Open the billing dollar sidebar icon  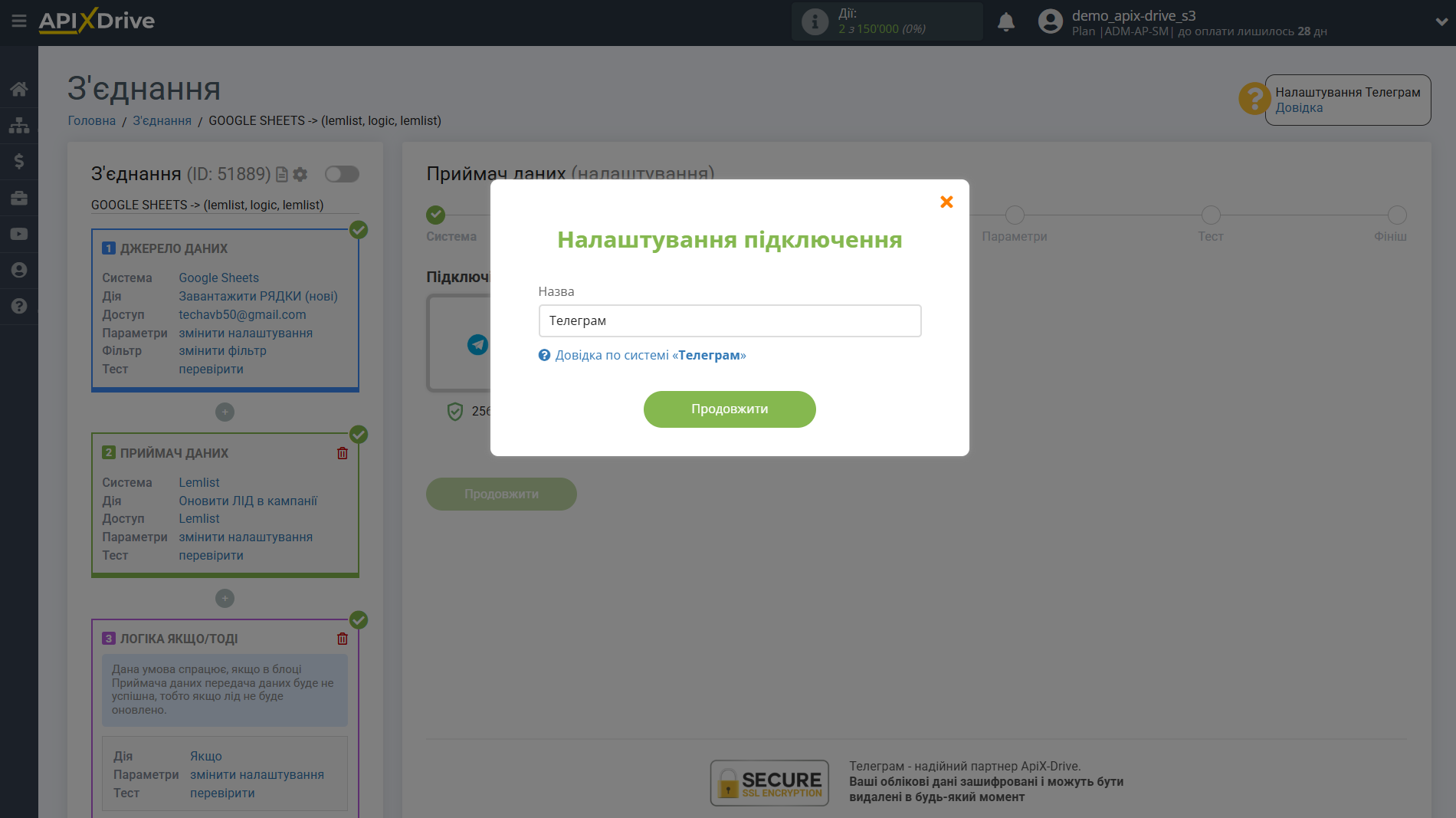[19, 161]
